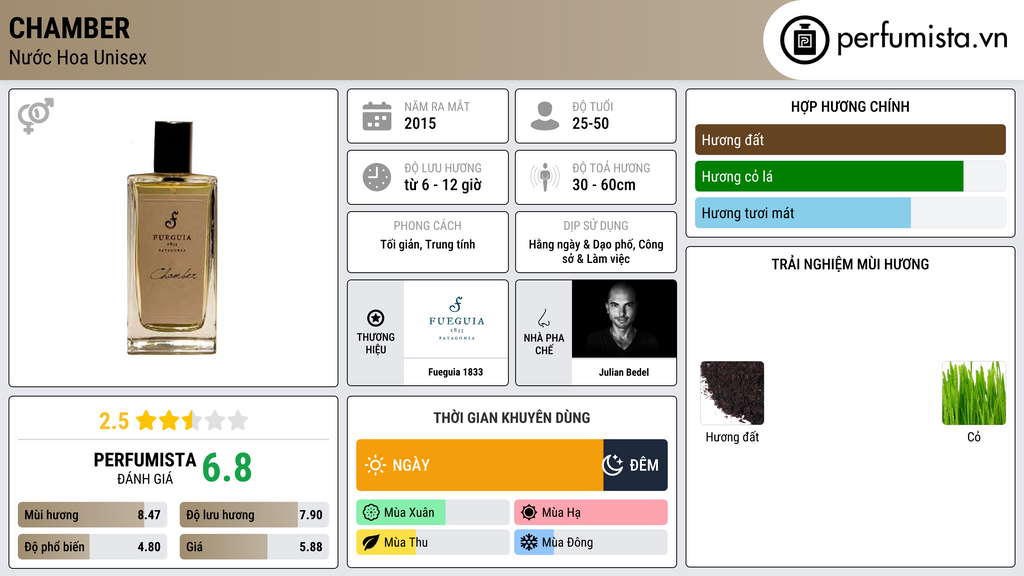This screenshot has width=1024, height=576.
Task: Click the Mùa Xuân flower icon
Action: click(x=371, y=513)
